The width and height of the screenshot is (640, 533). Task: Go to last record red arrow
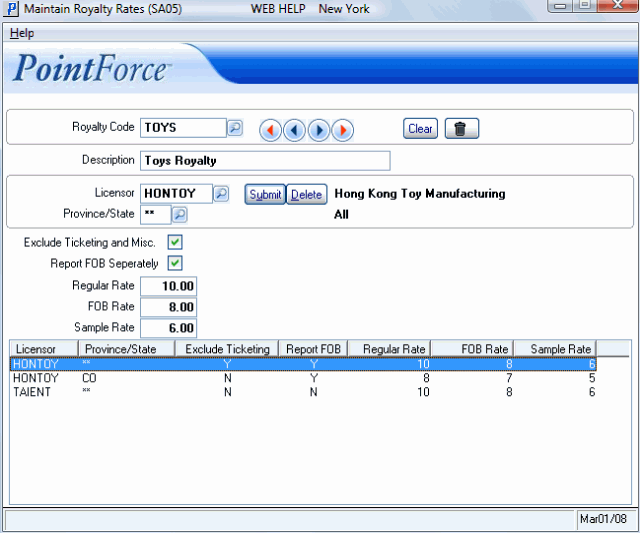pos(343,130)
